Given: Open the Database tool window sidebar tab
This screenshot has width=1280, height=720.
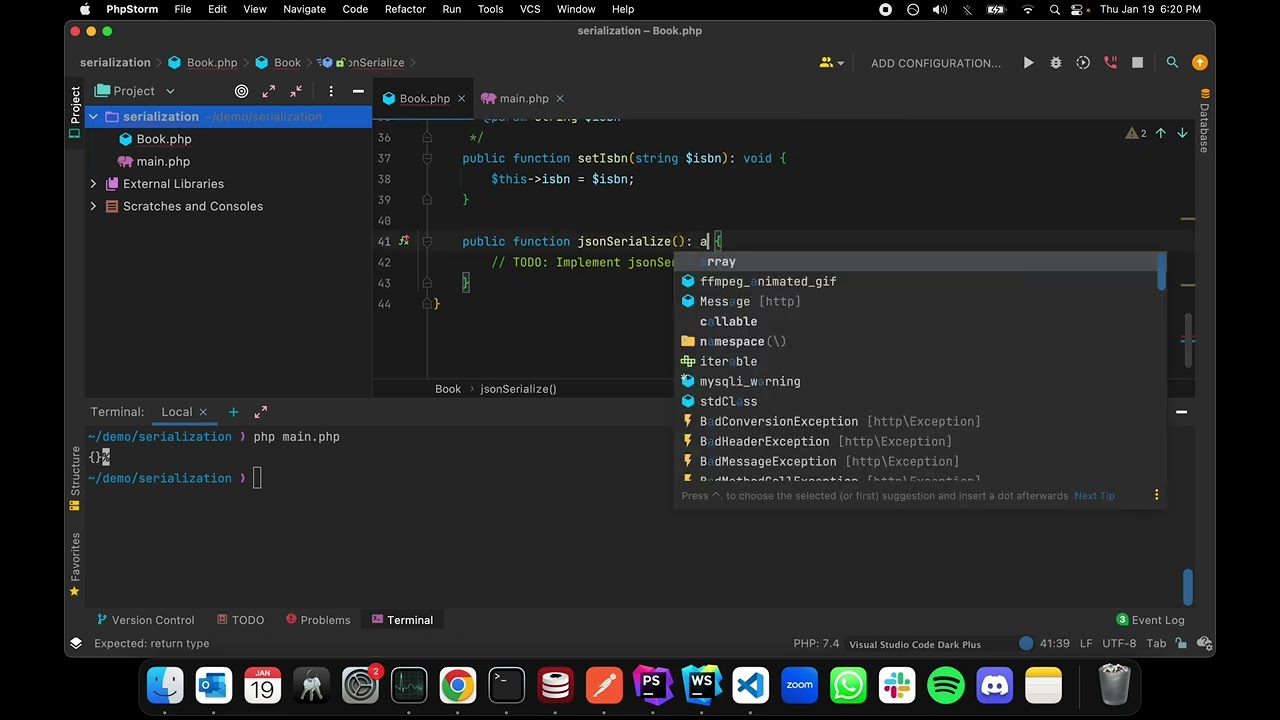Looking at the screenshot, I should pos(1204,120).
